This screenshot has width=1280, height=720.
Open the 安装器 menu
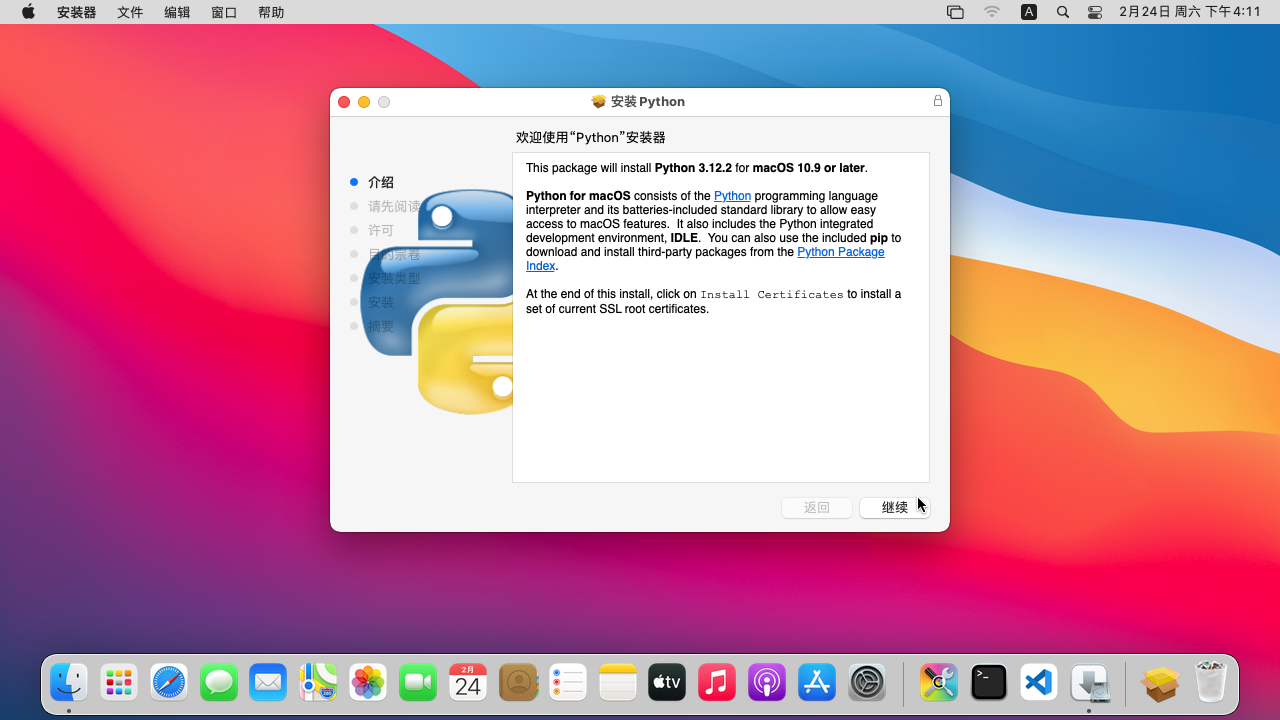[77, 12]
